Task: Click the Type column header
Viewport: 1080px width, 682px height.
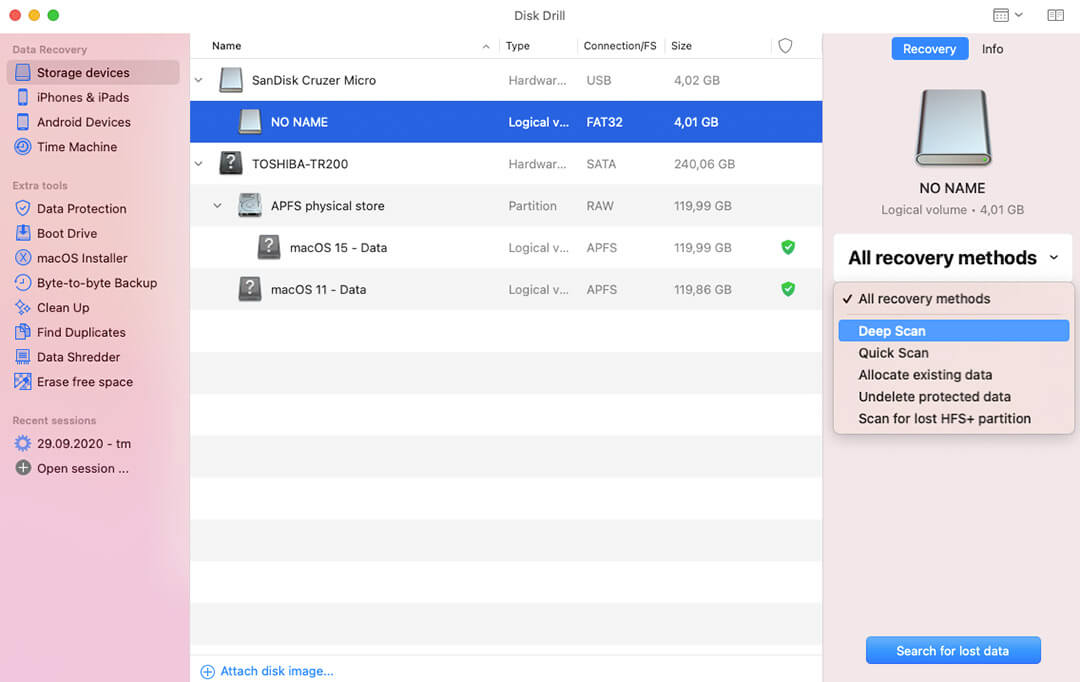Action: pos(517,45)
